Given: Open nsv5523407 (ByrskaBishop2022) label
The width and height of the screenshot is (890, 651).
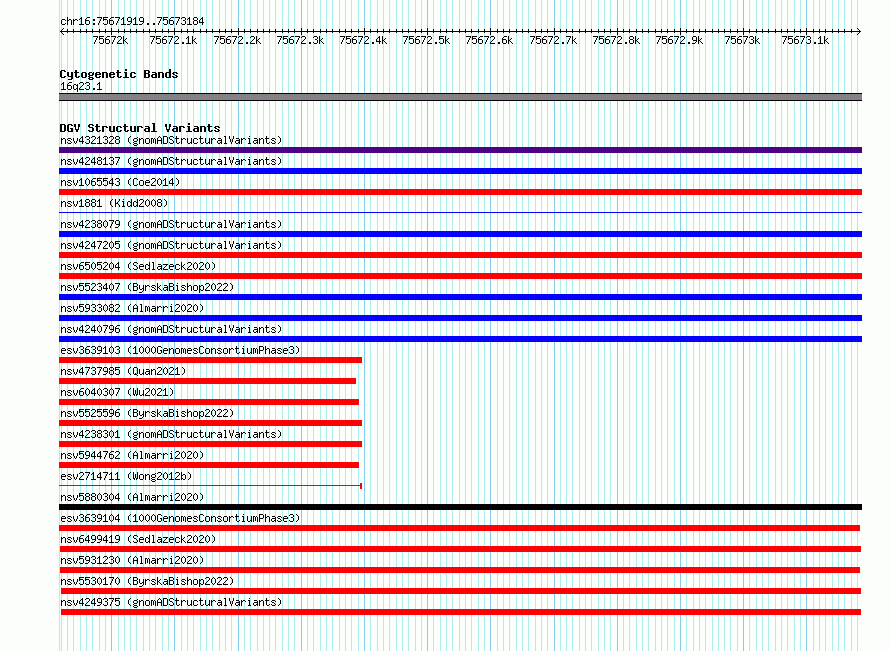Looking at the screenshot, I should tap(147, 287).
